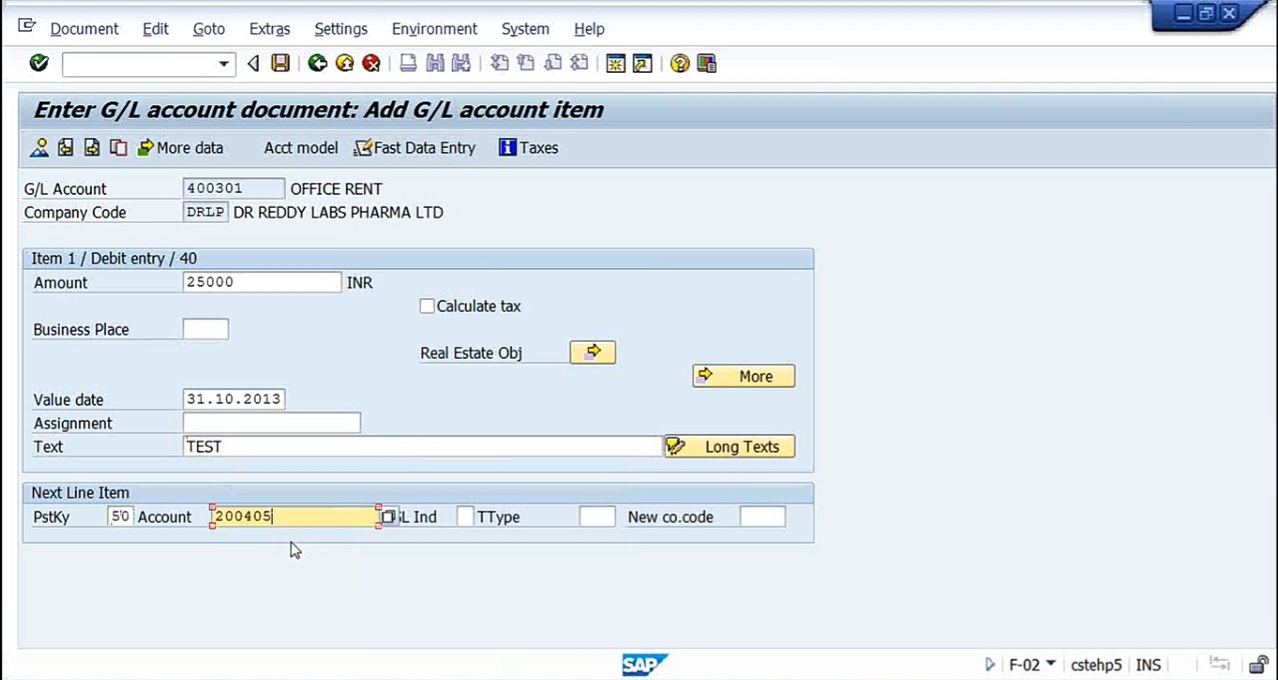
Task: Open the command field dropdown arrow
Action: pyautogui.click(x=223, y=64)
